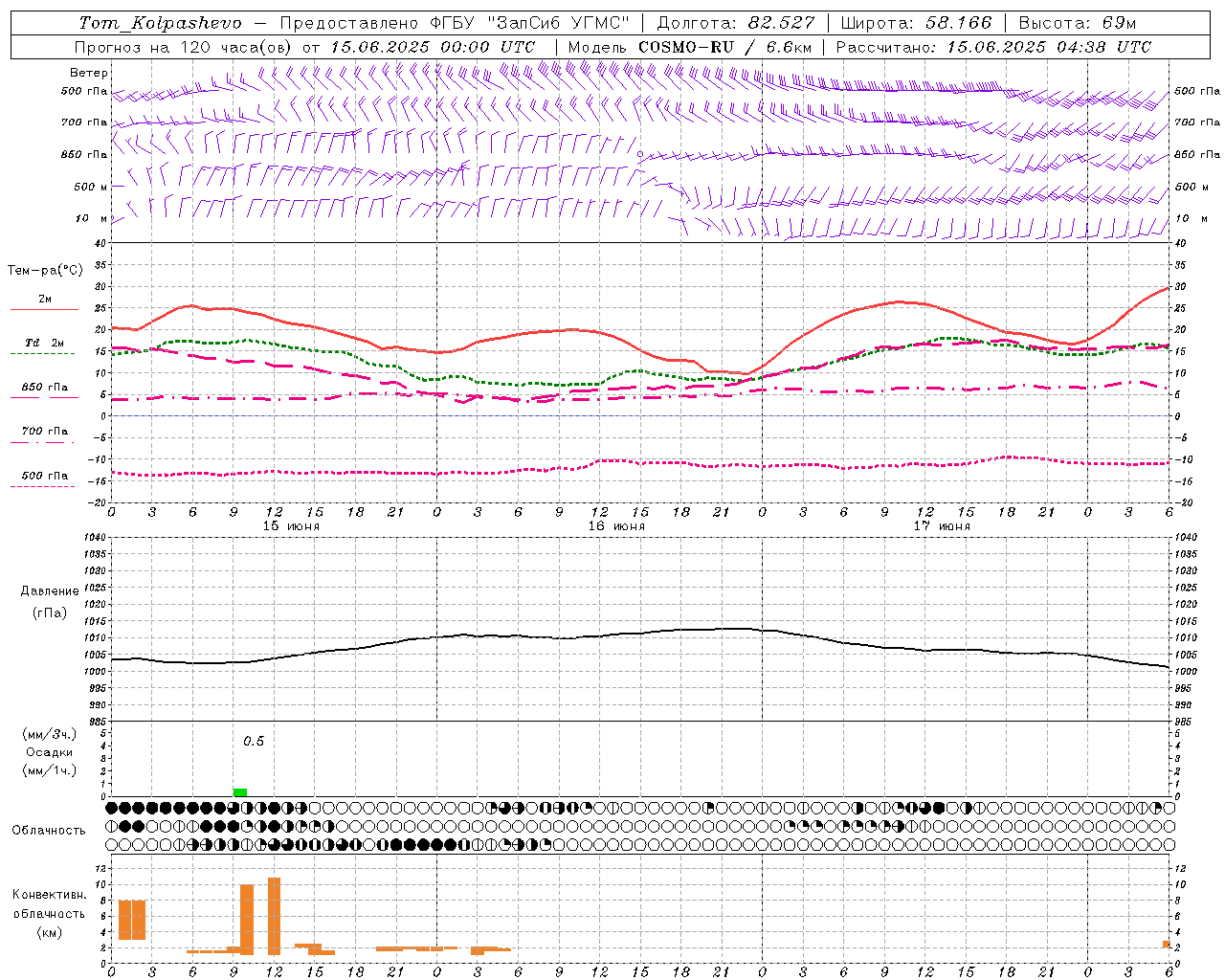
Task: Click the station name Tom_Kolpashevo
Action: click(161, 23)
